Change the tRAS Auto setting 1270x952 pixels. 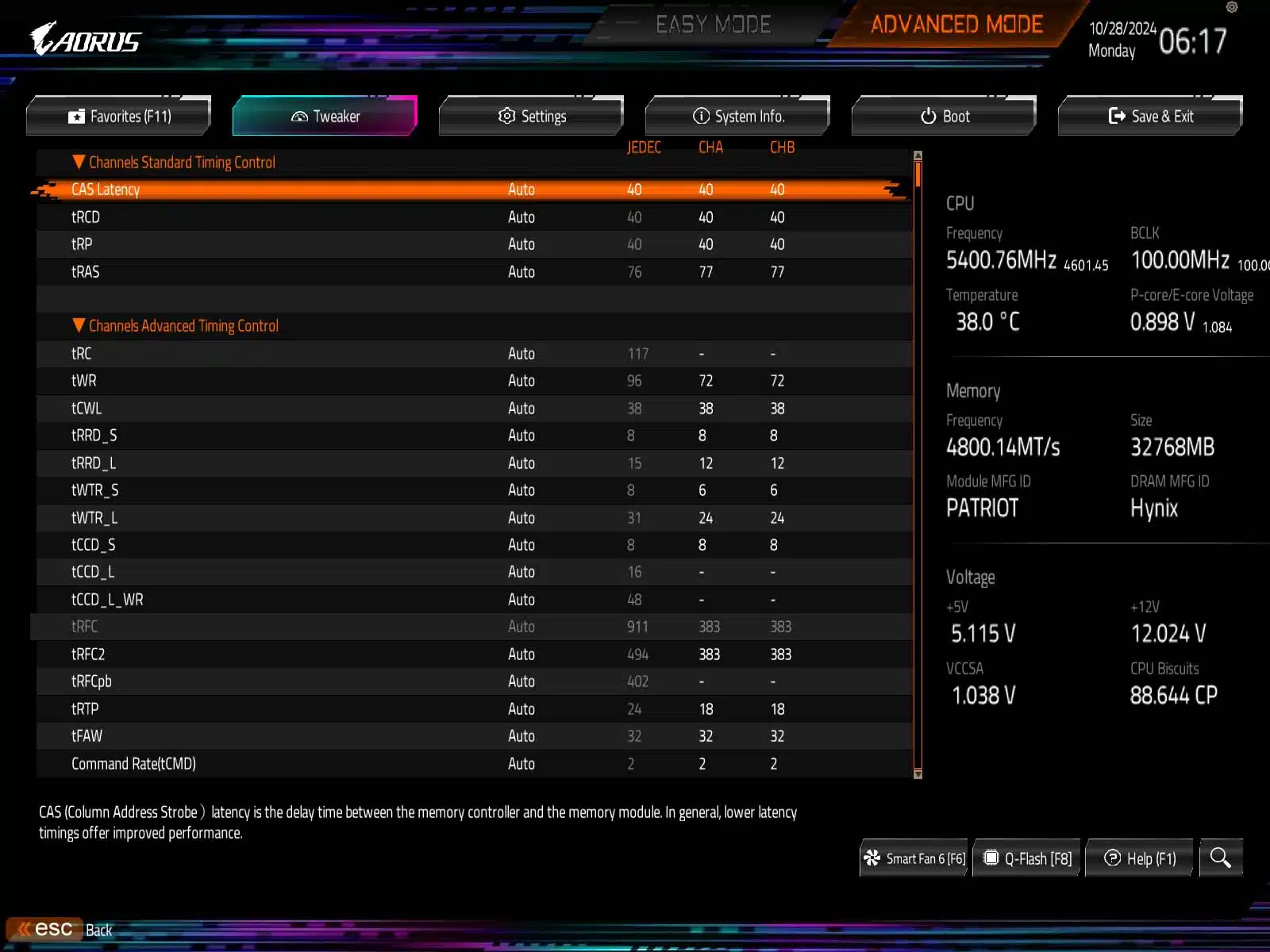tap(521, 271)
